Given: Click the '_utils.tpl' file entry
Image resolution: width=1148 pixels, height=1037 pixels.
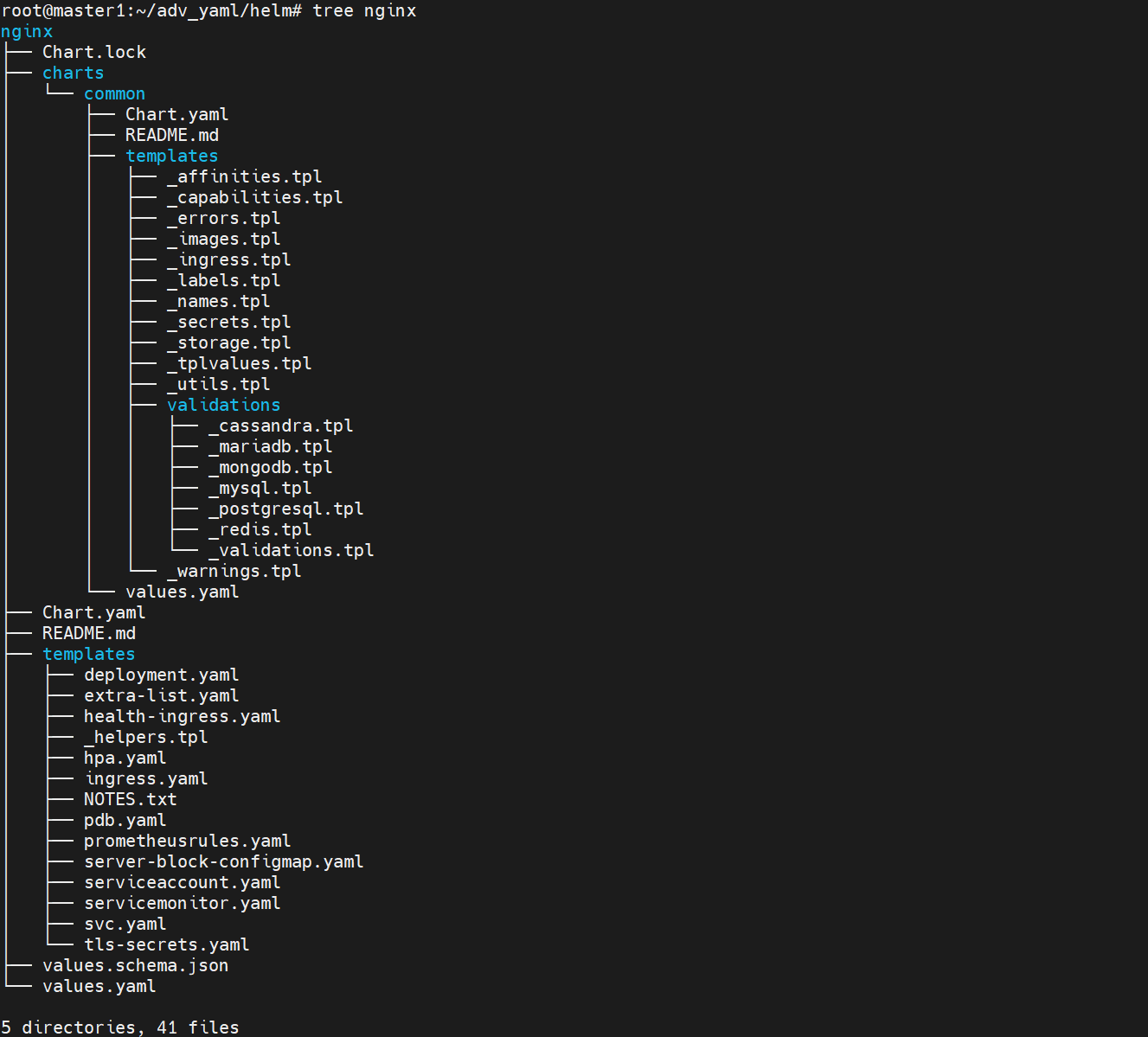Looking at the screenshot, I should (x=218, y=384).
